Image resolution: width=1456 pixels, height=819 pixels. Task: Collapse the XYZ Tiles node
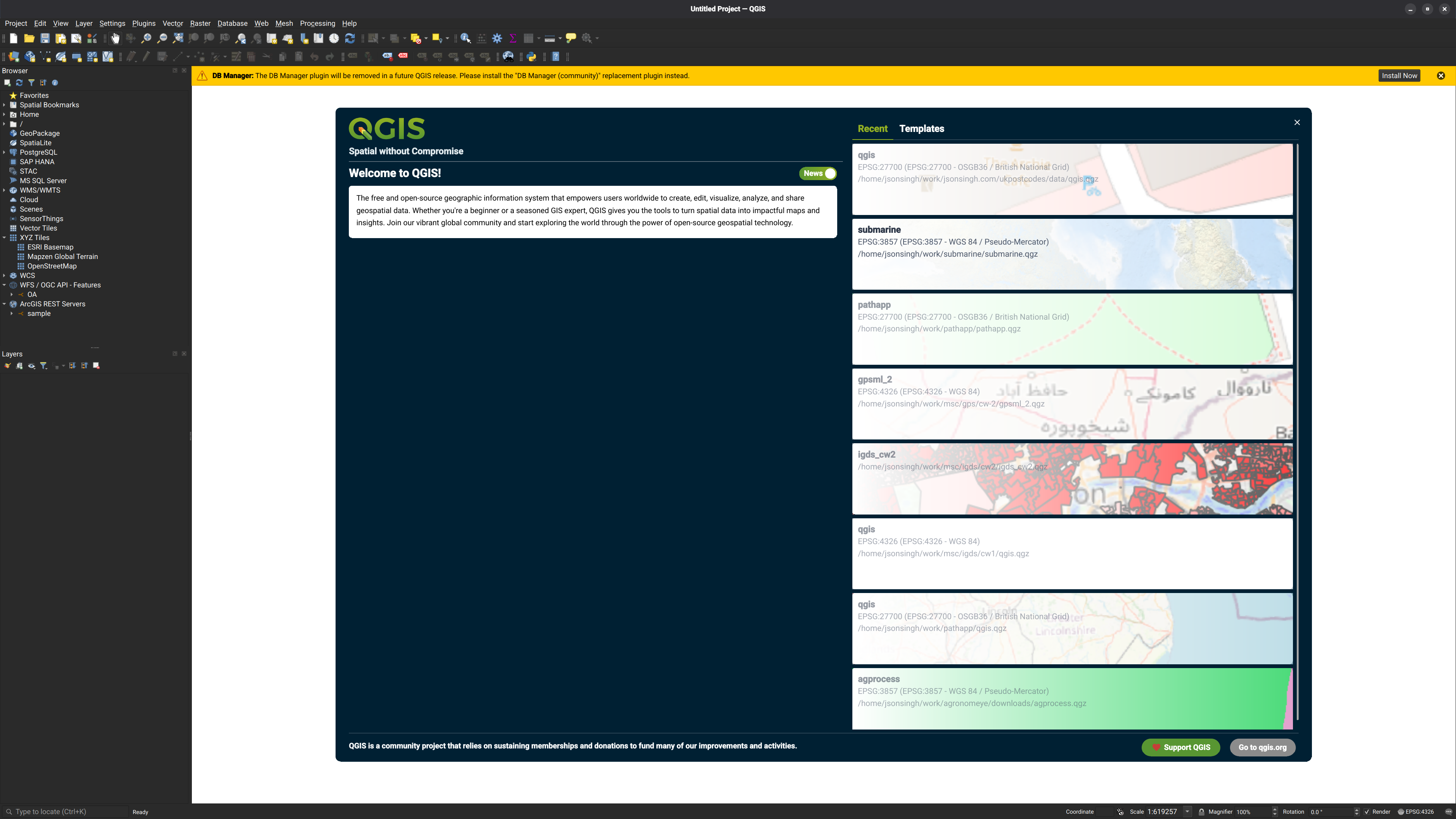(x=4, y=238)
